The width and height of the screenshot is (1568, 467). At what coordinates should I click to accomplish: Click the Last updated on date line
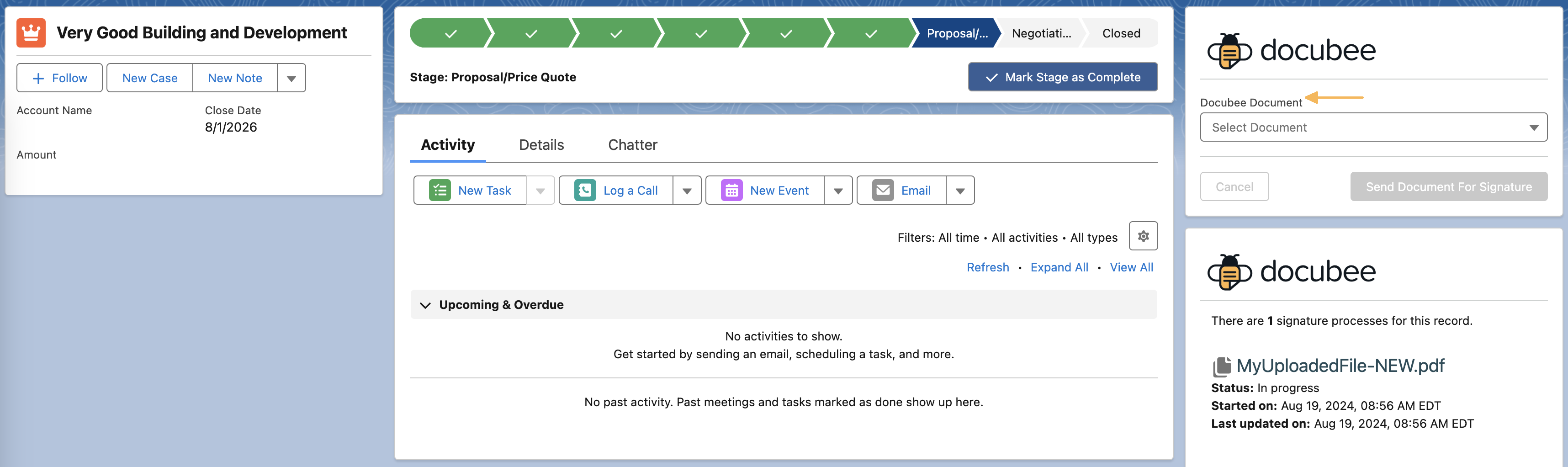pos(1342,423)
